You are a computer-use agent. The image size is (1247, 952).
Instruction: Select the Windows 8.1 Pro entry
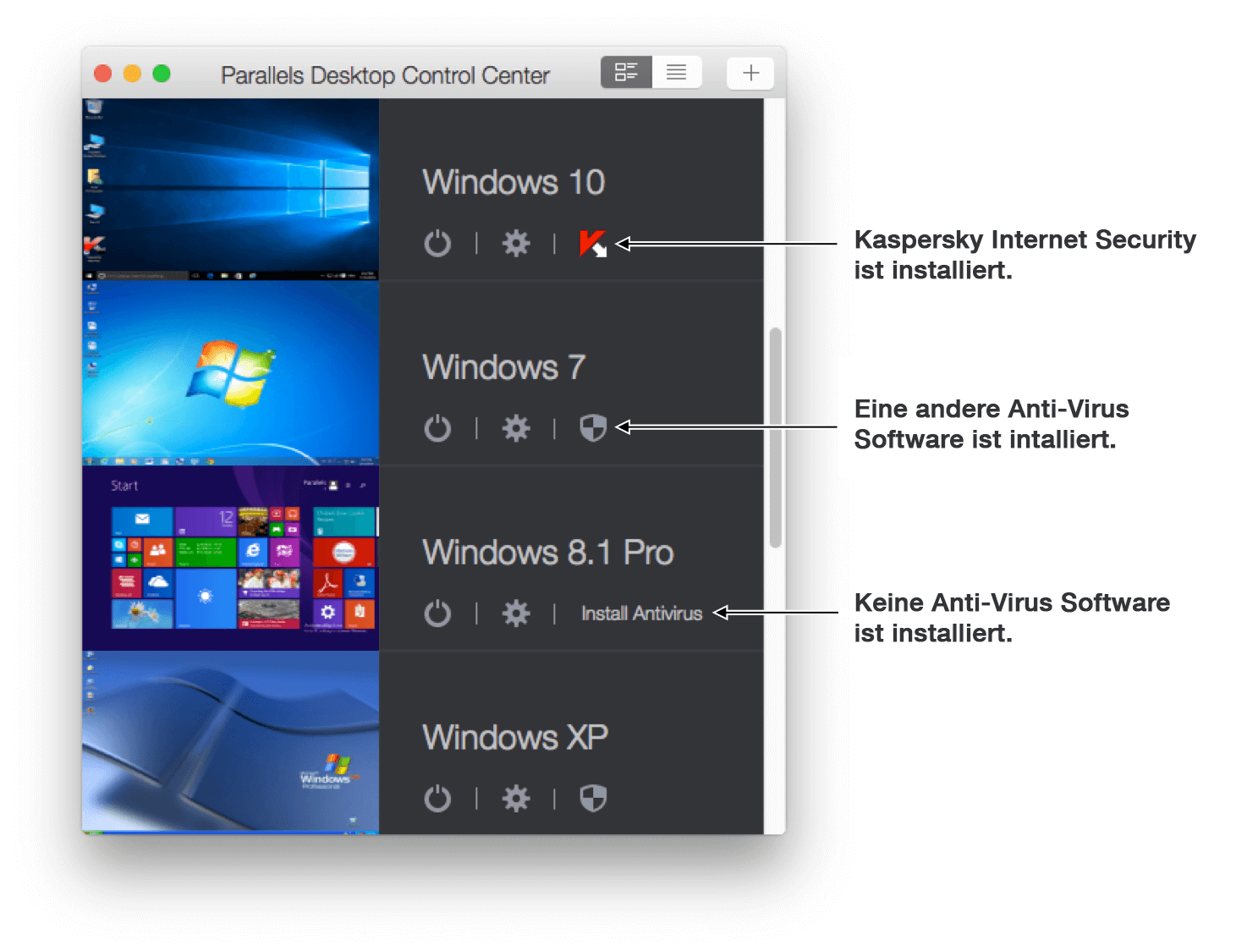548,553
